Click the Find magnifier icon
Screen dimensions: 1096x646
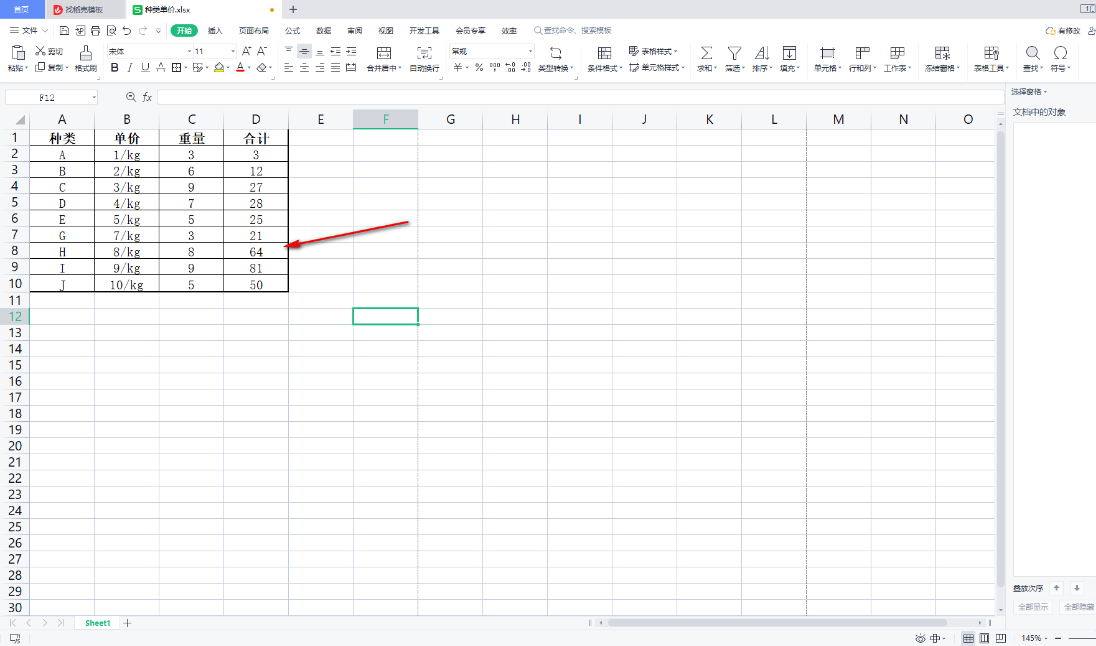[x=1032, y=53]
